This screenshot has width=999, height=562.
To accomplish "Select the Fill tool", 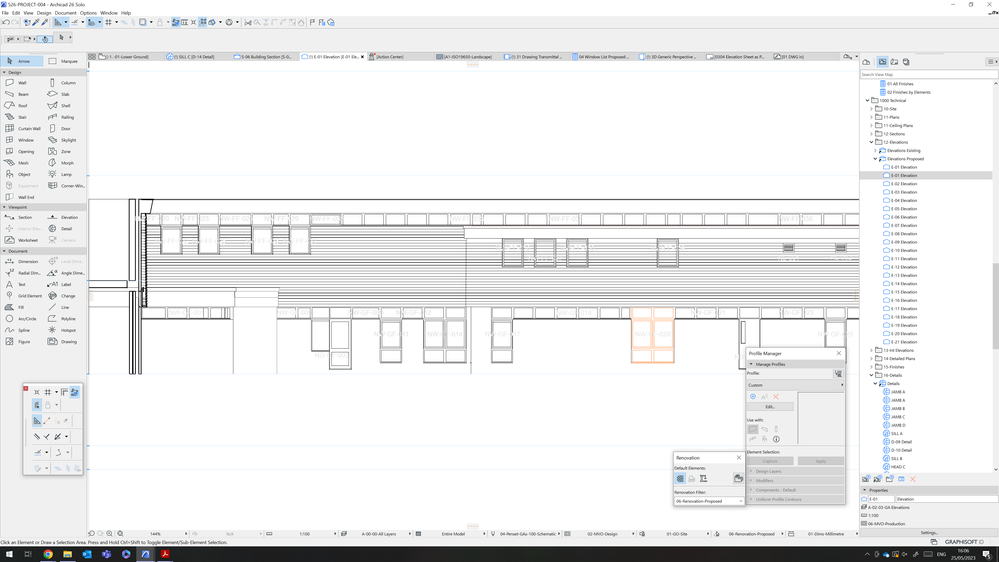I will 21,308.
